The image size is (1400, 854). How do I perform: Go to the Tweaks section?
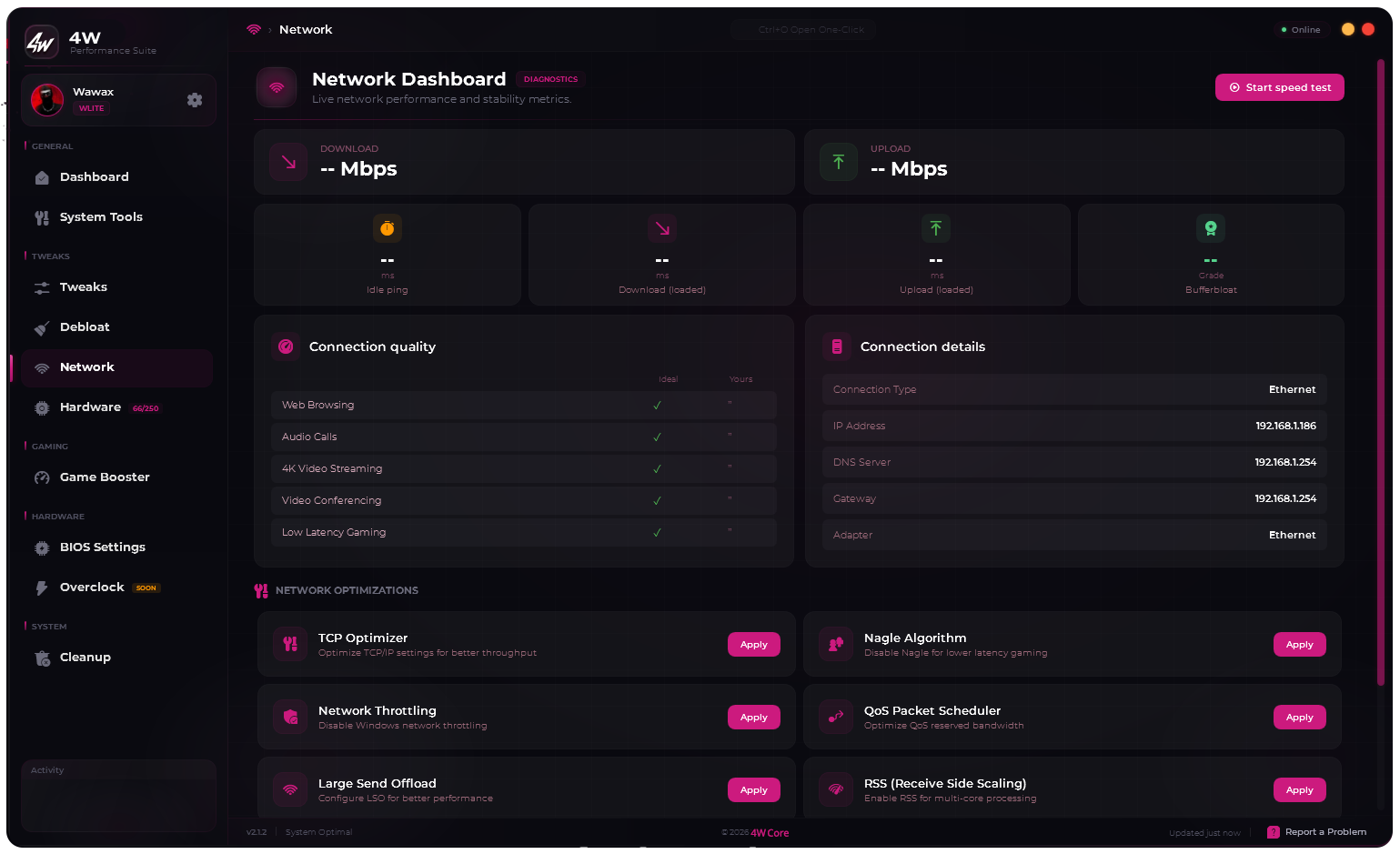click(x=116, y=287)
